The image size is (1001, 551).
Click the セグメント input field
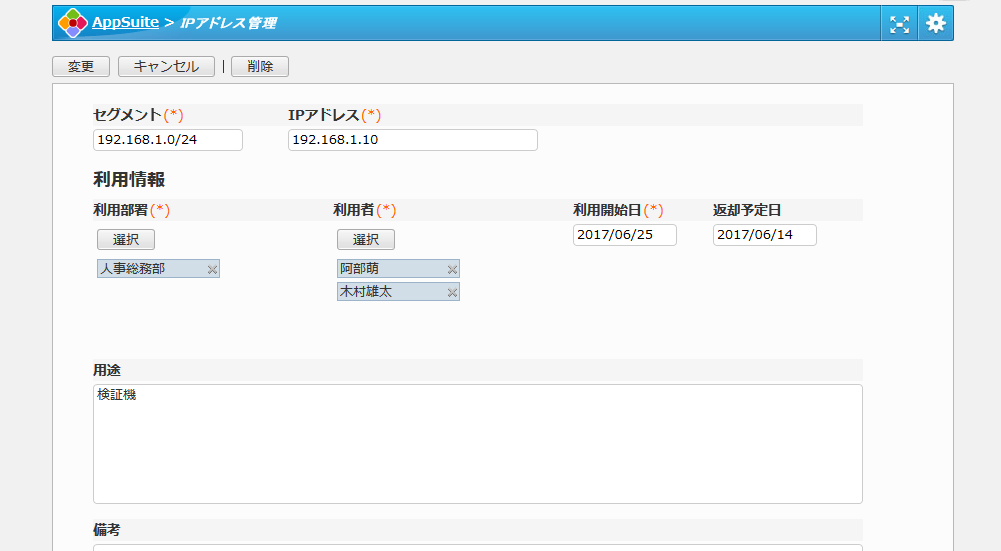tap(168, 140)
